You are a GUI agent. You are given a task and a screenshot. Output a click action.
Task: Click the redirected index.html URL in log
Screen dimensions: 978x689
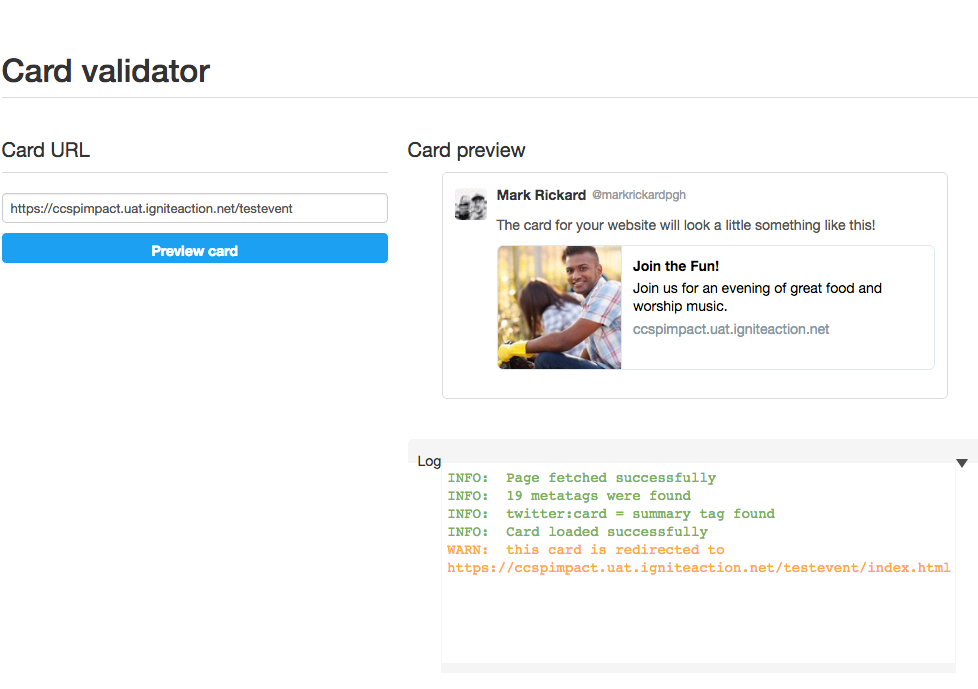point(699,568)
